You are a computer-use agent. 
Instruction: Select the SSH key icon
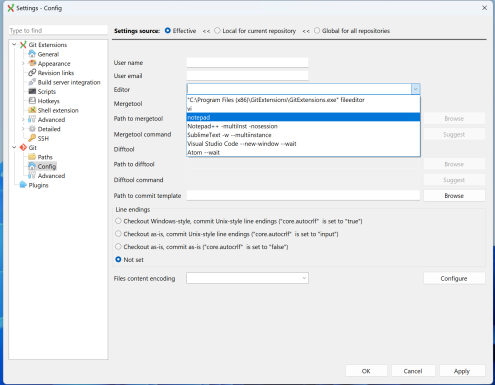[x=32, y=138]
